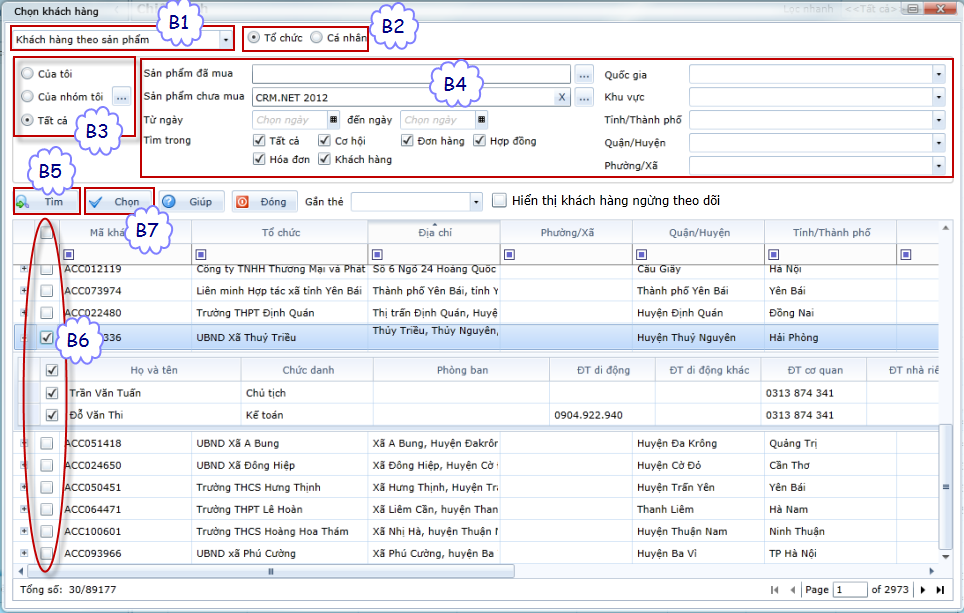Open the Khách hàng theo sản phẩm dropdown
Viewport: 964px width, 613px height.
tap(226, 39)
